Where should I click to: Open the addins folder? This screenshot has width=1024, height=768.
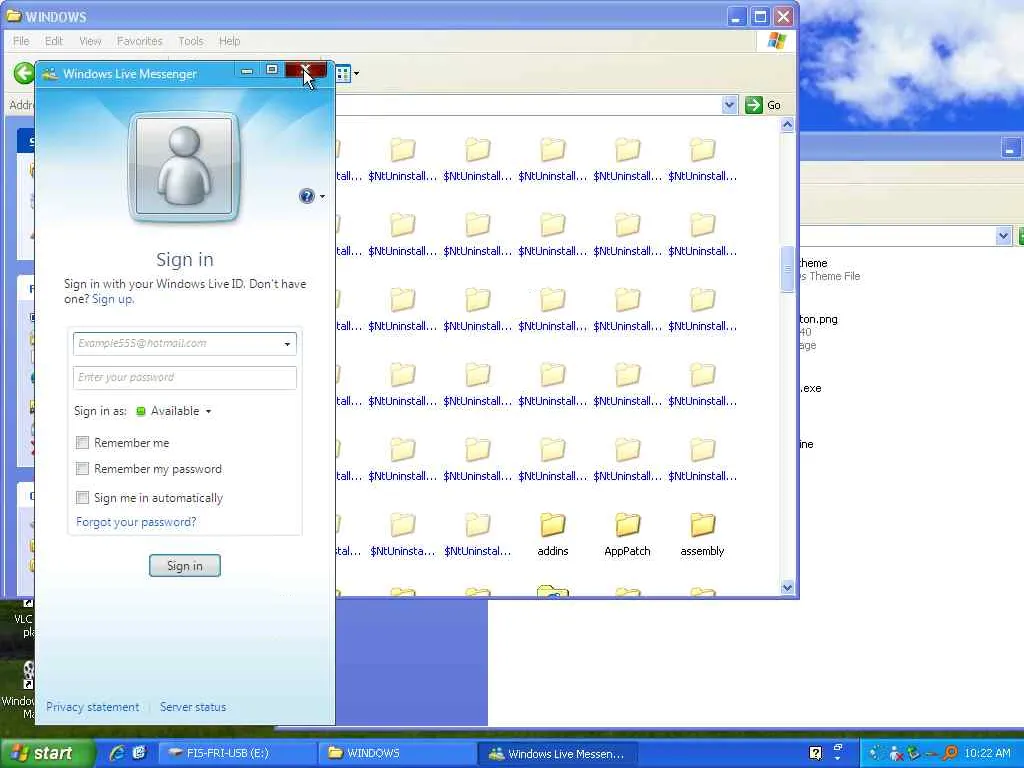[x=552, y=535]
